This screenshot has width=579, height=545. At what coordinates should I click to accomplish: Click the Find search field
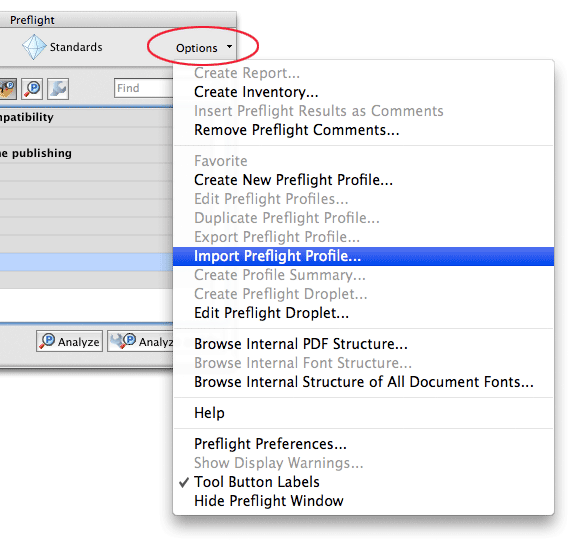(x=144, y=88)
